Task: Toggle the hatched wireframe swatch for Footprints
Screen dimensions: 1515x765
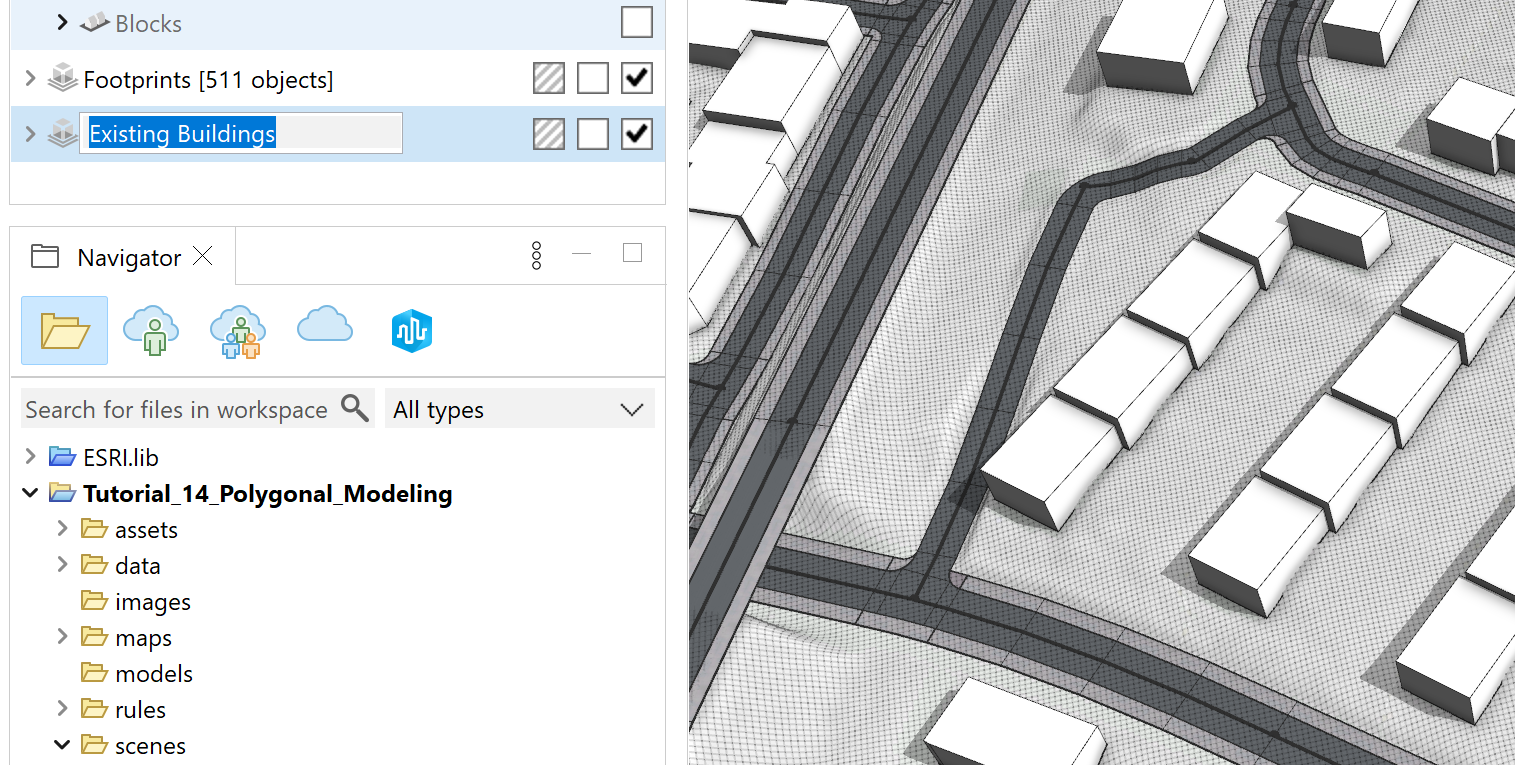Action: point(548,77)
